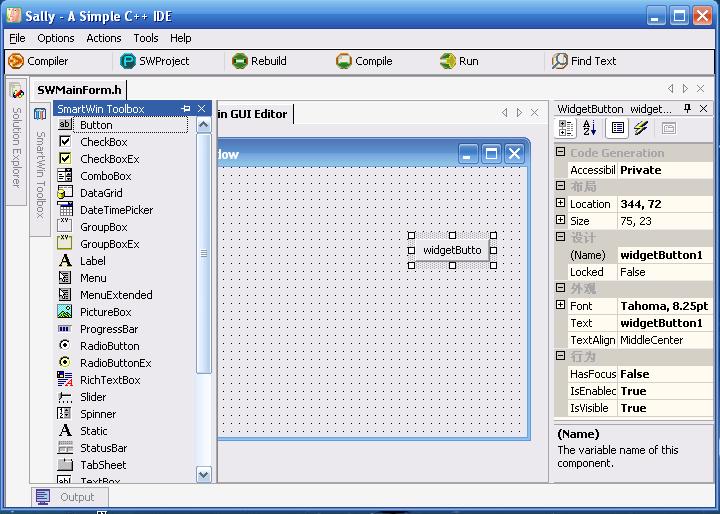Click the Compiler toolbar icon
720x514 pixels.
[16, 61]
